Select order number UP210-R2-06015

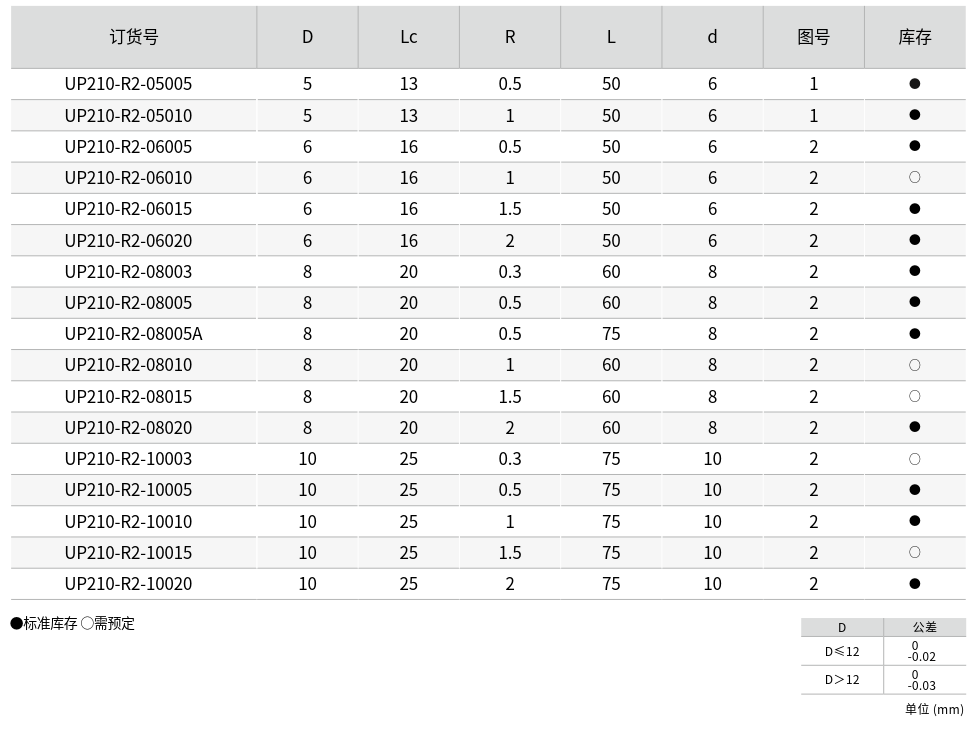128,209
